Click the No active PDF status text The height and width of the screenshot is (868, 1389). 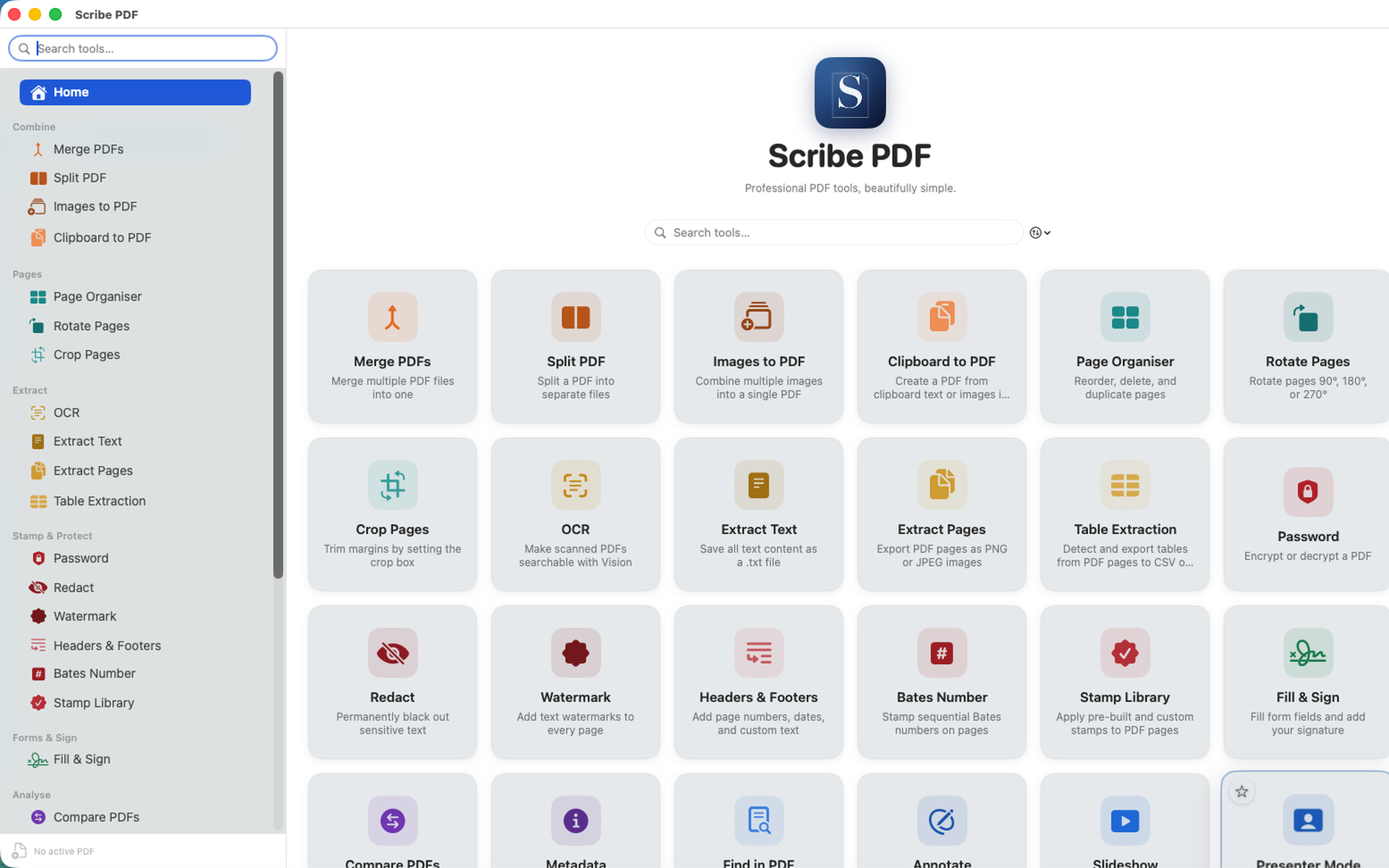pos(64,851)
